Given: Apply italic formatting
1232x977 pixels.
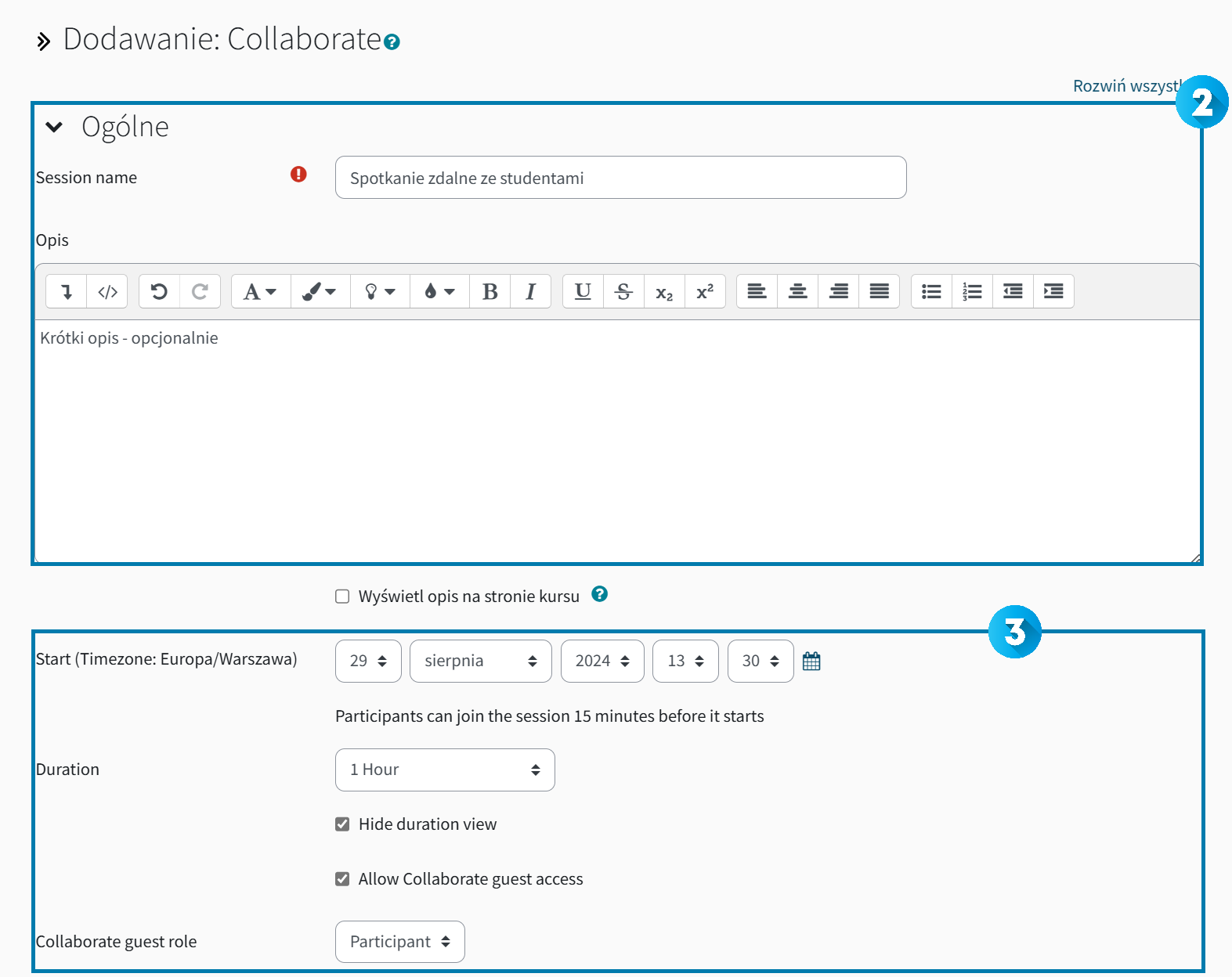Looking at the screenshot, I should point(530,291).
